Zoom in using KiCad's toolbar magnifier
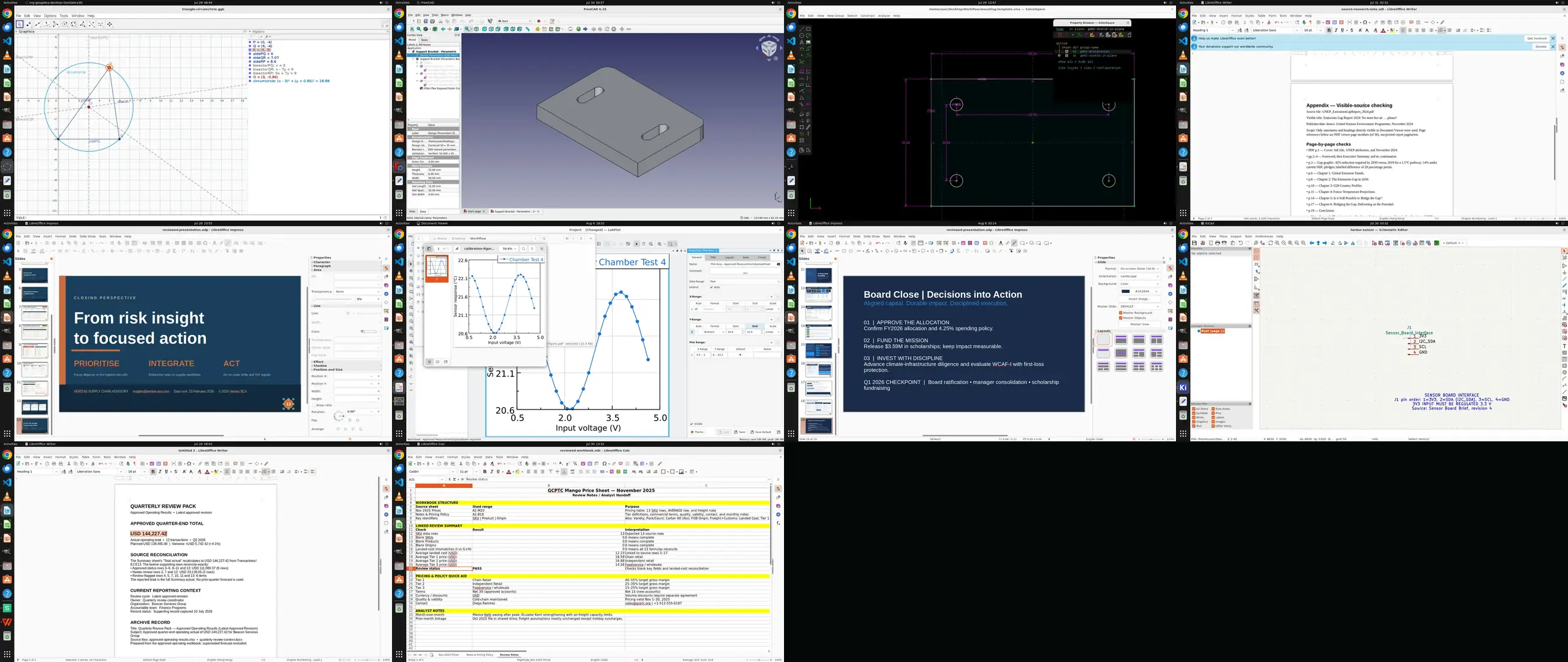This screenshot has width=1568, height=662. [1277, 243]
